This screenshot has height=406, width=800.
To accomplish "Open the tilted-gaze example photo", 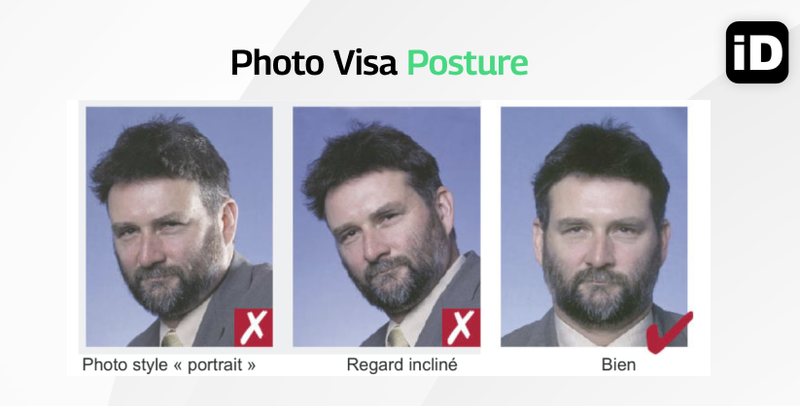I will coord(386,226).
